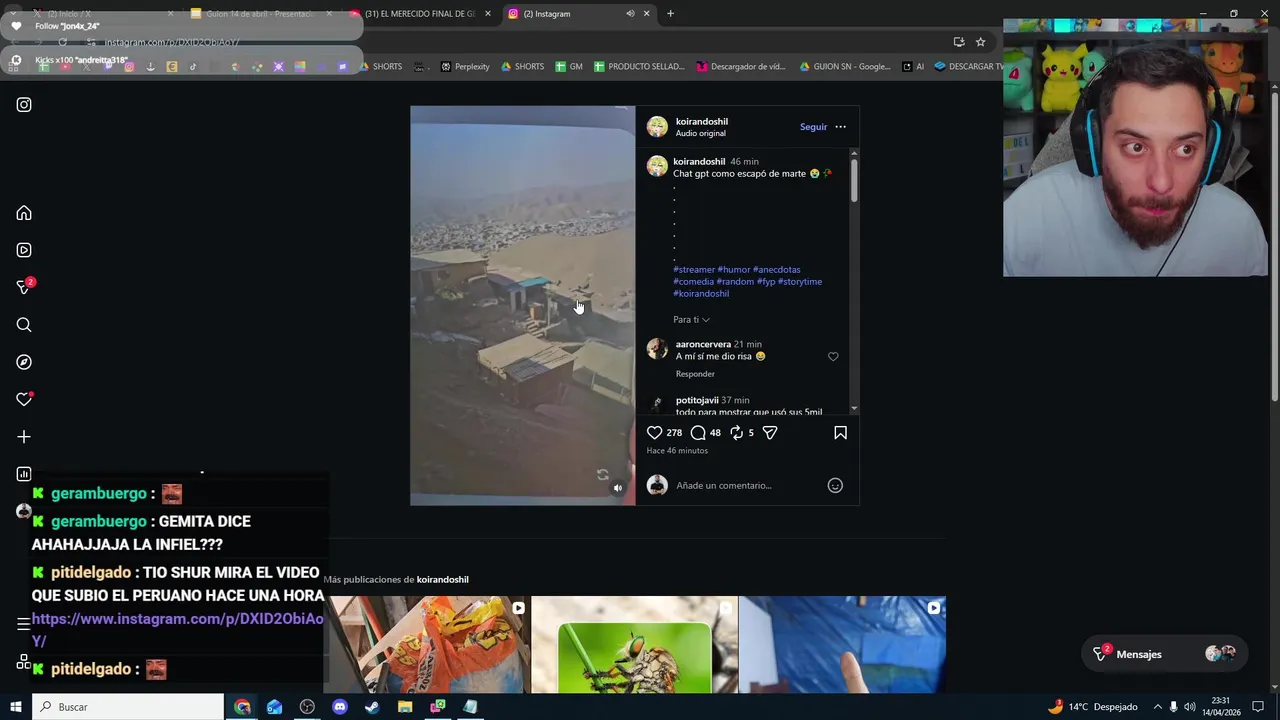1280x720 pixels.
Task: Open the 'GM' bookmark
Action: click(569, 67)
